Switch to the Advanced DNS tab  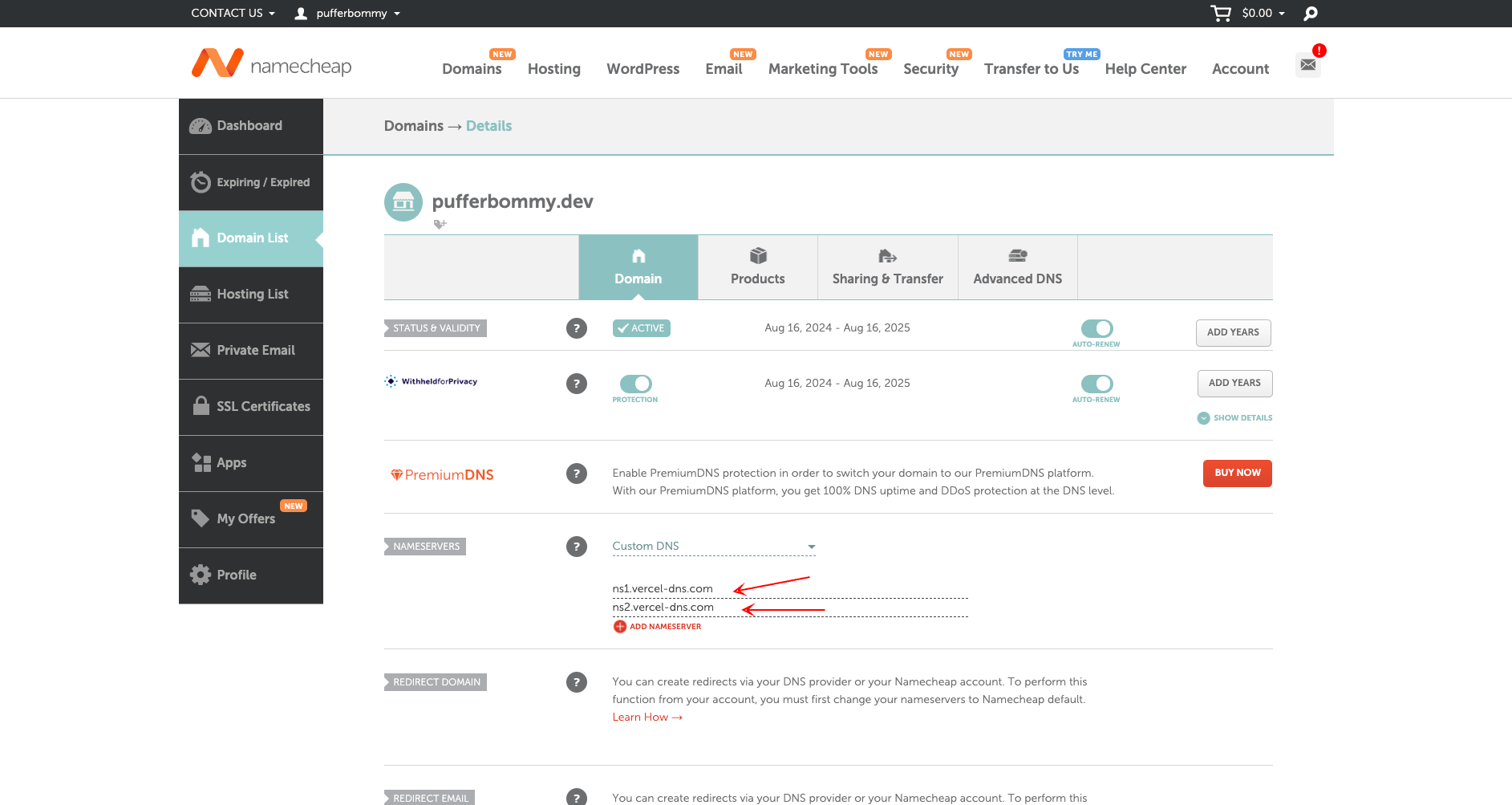point(1018,267)
